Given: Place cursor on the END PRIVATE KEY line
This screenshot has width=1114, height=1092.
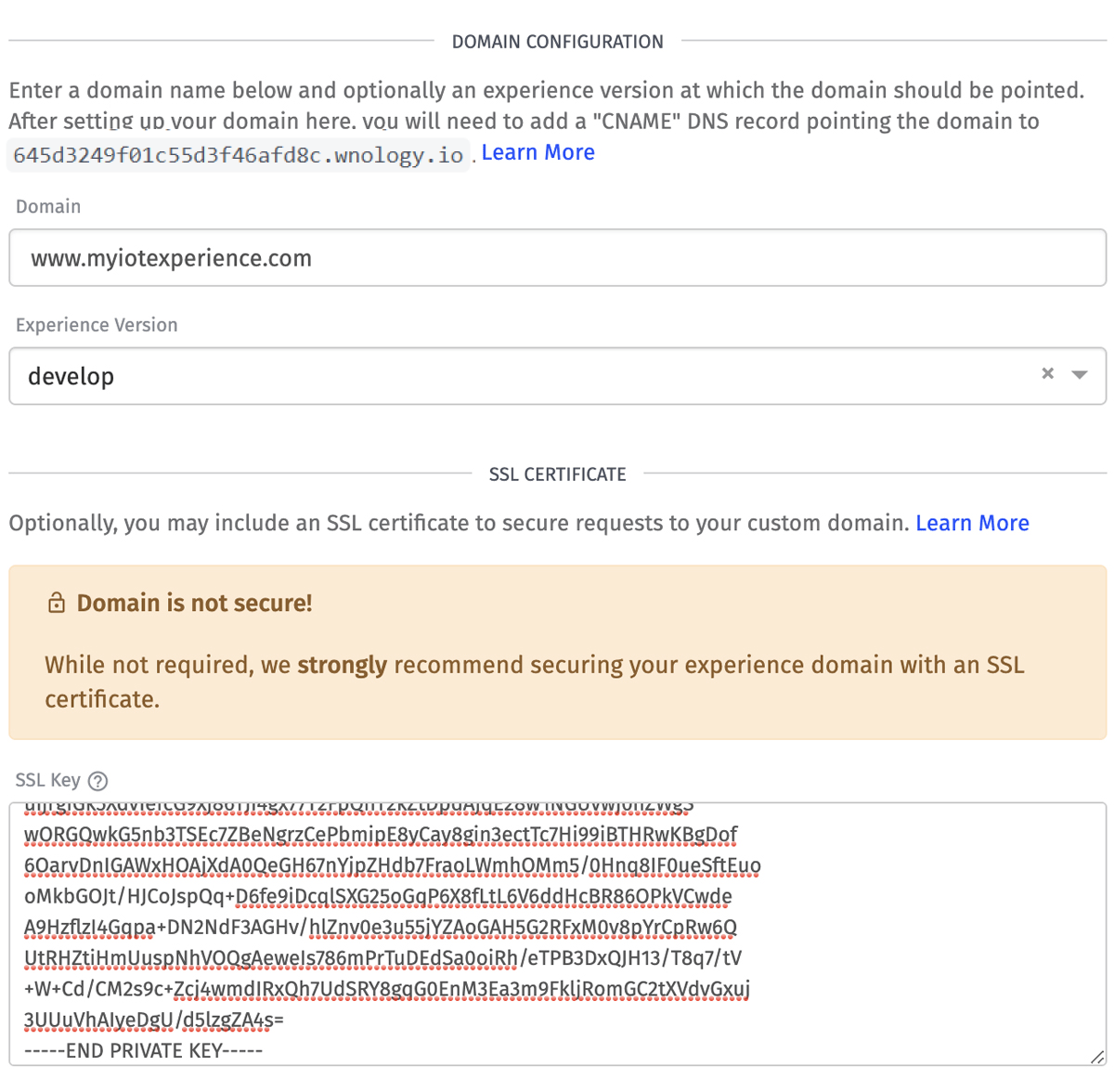Looking at the screenshot, I should pyautogui.click(x=144, y=1051).
